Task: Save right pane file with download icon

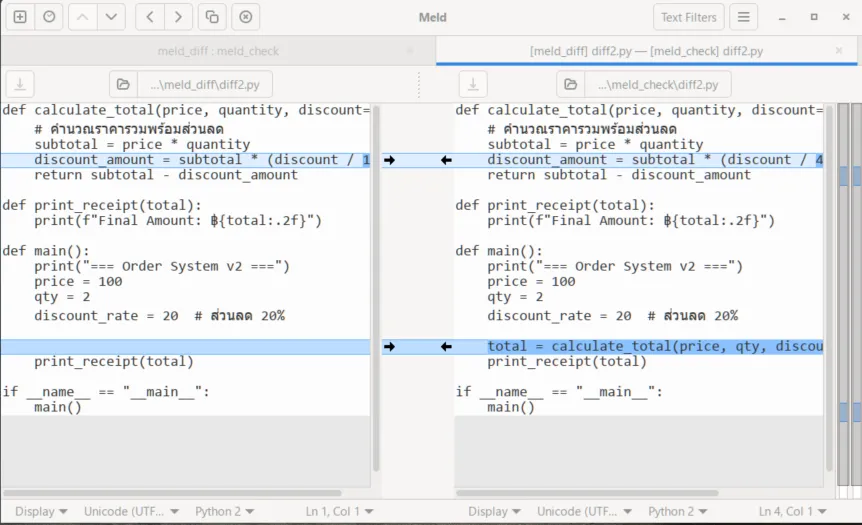Action: tap(473, 84)
